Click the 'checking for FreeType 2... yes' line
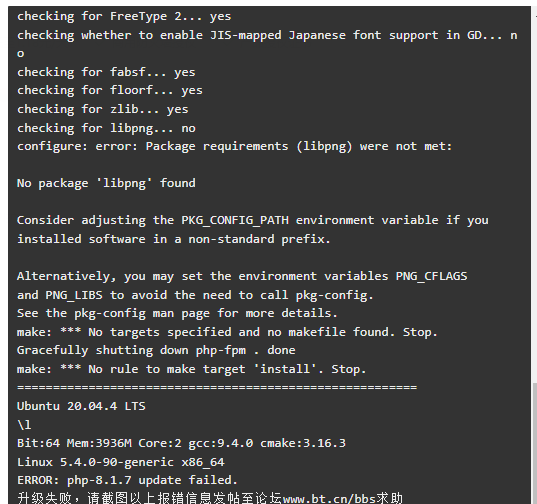 pyautogui.click(x=124, y=16)
